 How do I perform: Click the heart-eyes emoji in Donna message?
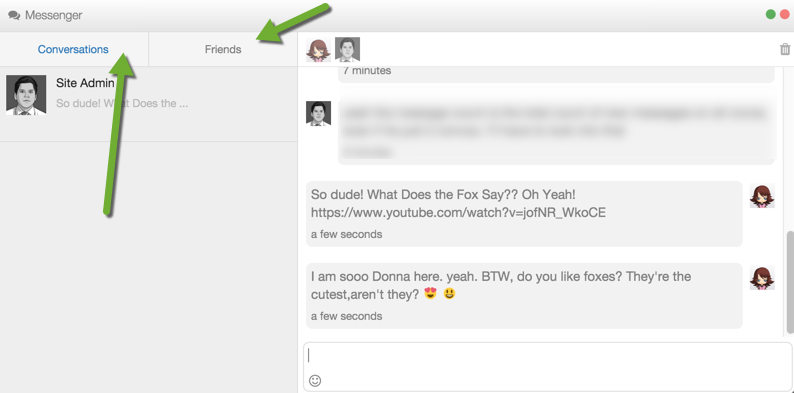pyautogui.click(x=430, y=293)
